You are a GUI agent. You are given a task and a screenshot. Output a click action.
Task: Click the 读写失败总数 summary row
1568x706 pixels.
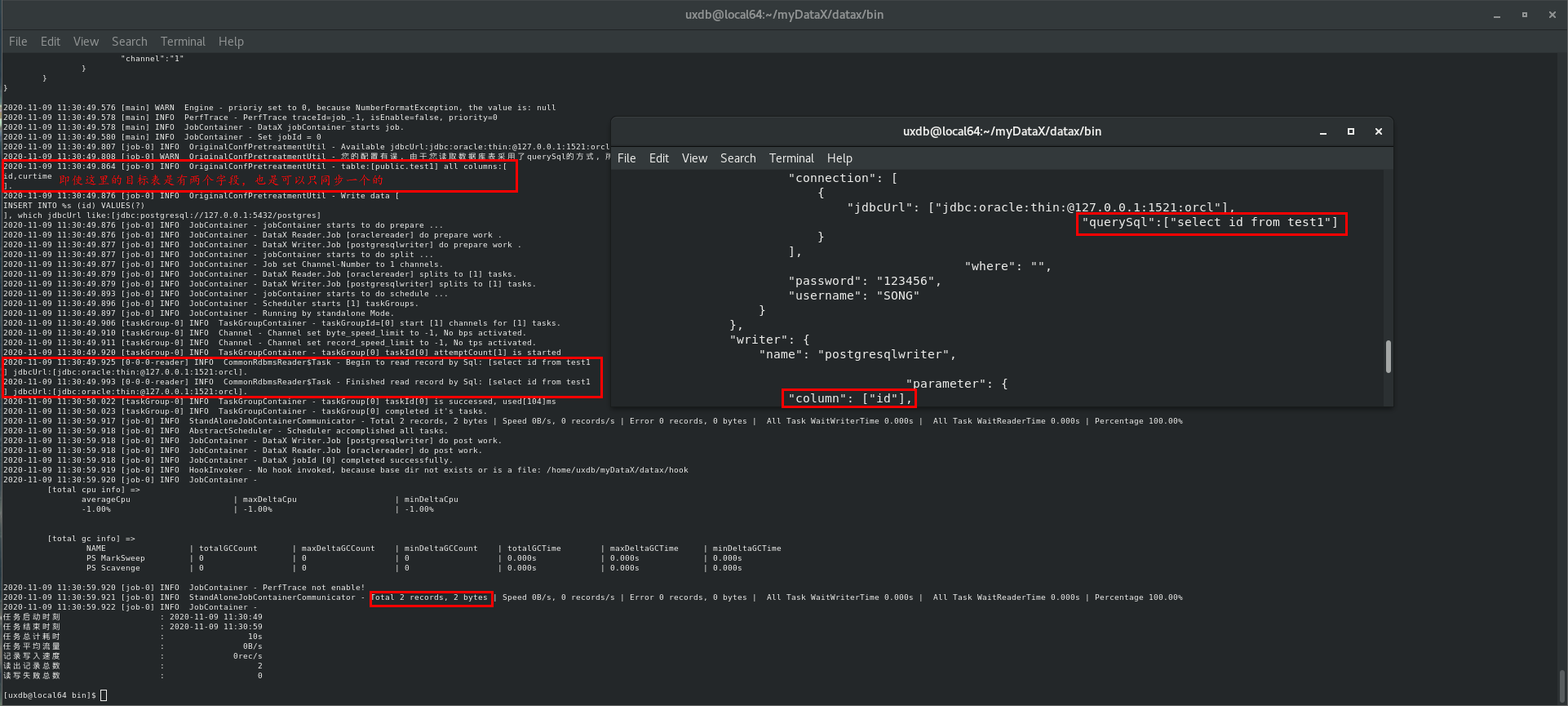point(133,676)
